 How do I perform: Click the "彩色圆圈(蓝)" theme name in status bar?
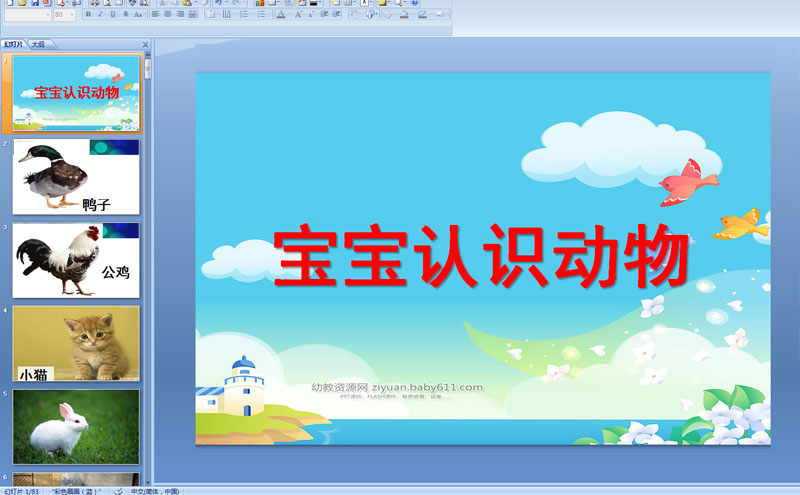click(77, 491)
